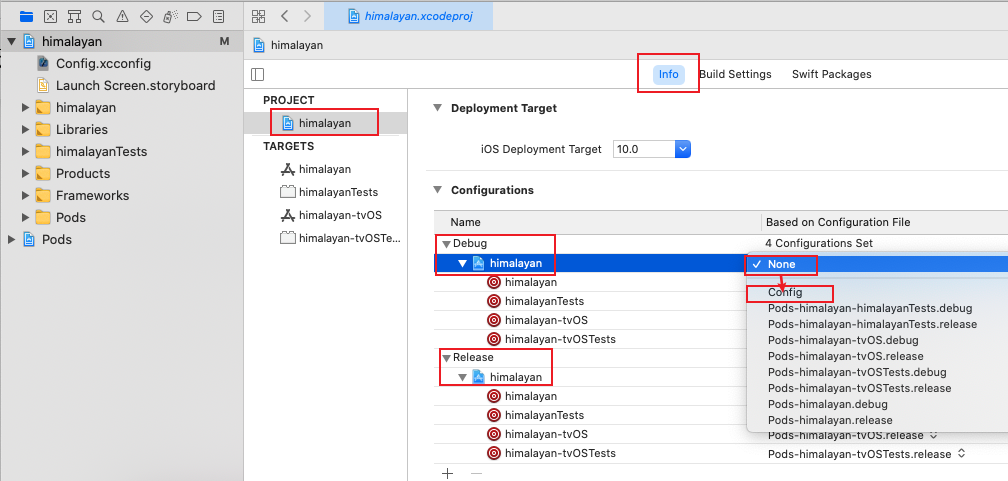Go back with the left chevron
The width and height of the screenshot is (1008, 481).
click(x=284, y=16)
